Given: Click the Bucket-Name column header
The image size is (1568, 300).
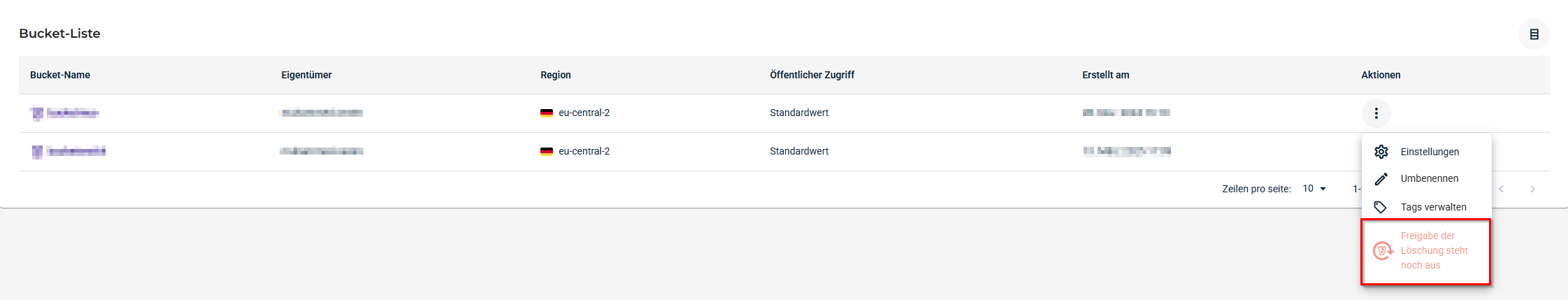Looking at the screenshot, I should coord(60,75).
